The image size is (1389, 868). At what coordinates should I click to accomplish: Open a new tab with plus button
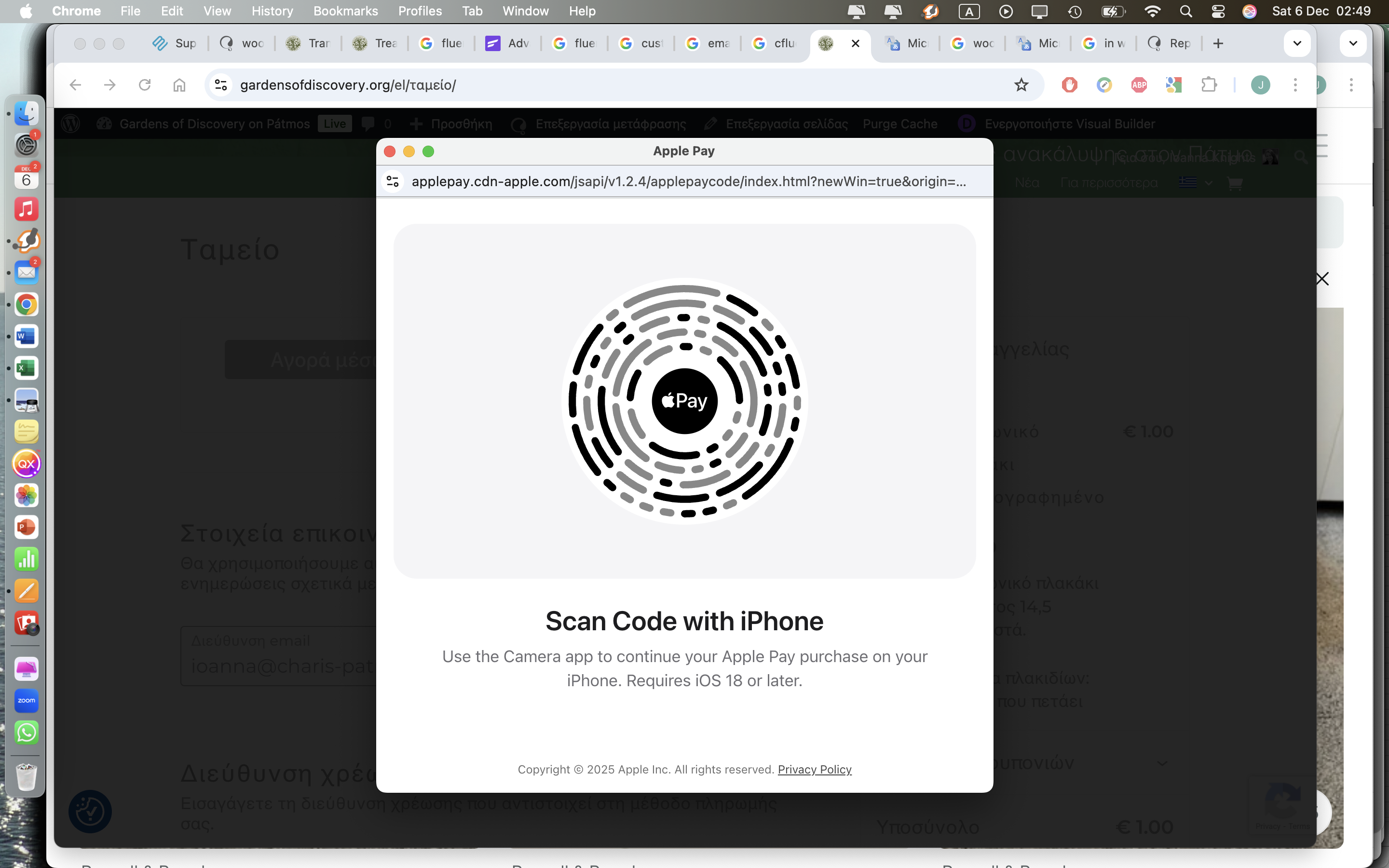point(1218,43)
